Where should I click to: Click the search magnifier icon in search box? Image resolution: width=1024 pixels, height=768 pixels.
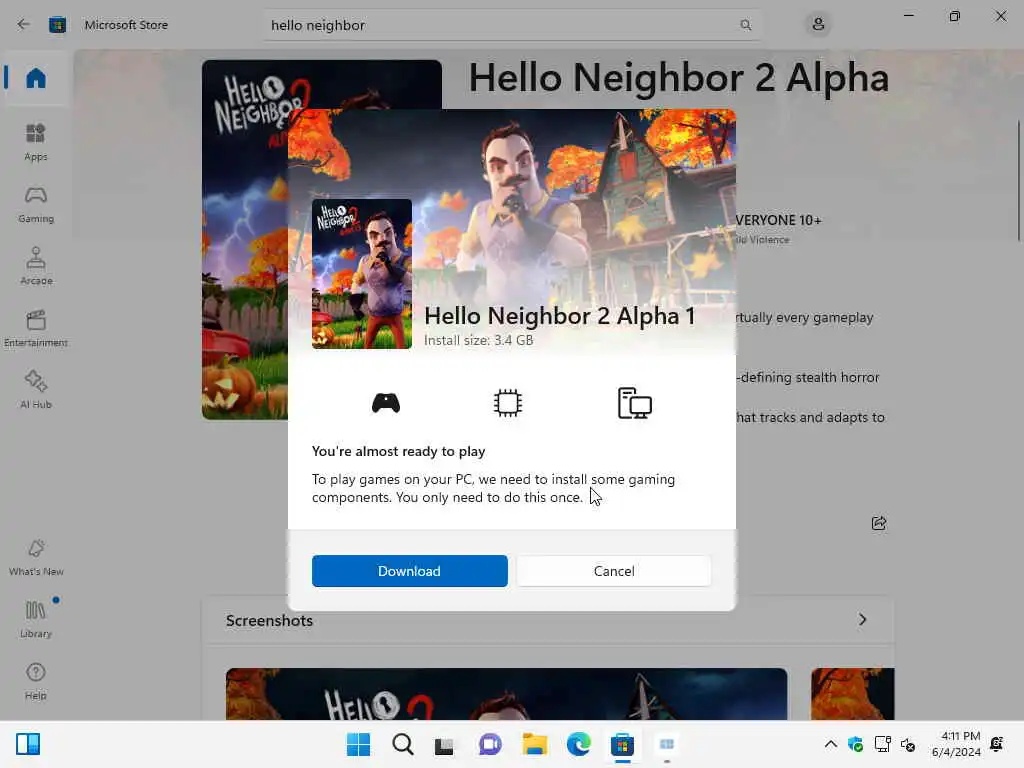[x=745, y=25]
